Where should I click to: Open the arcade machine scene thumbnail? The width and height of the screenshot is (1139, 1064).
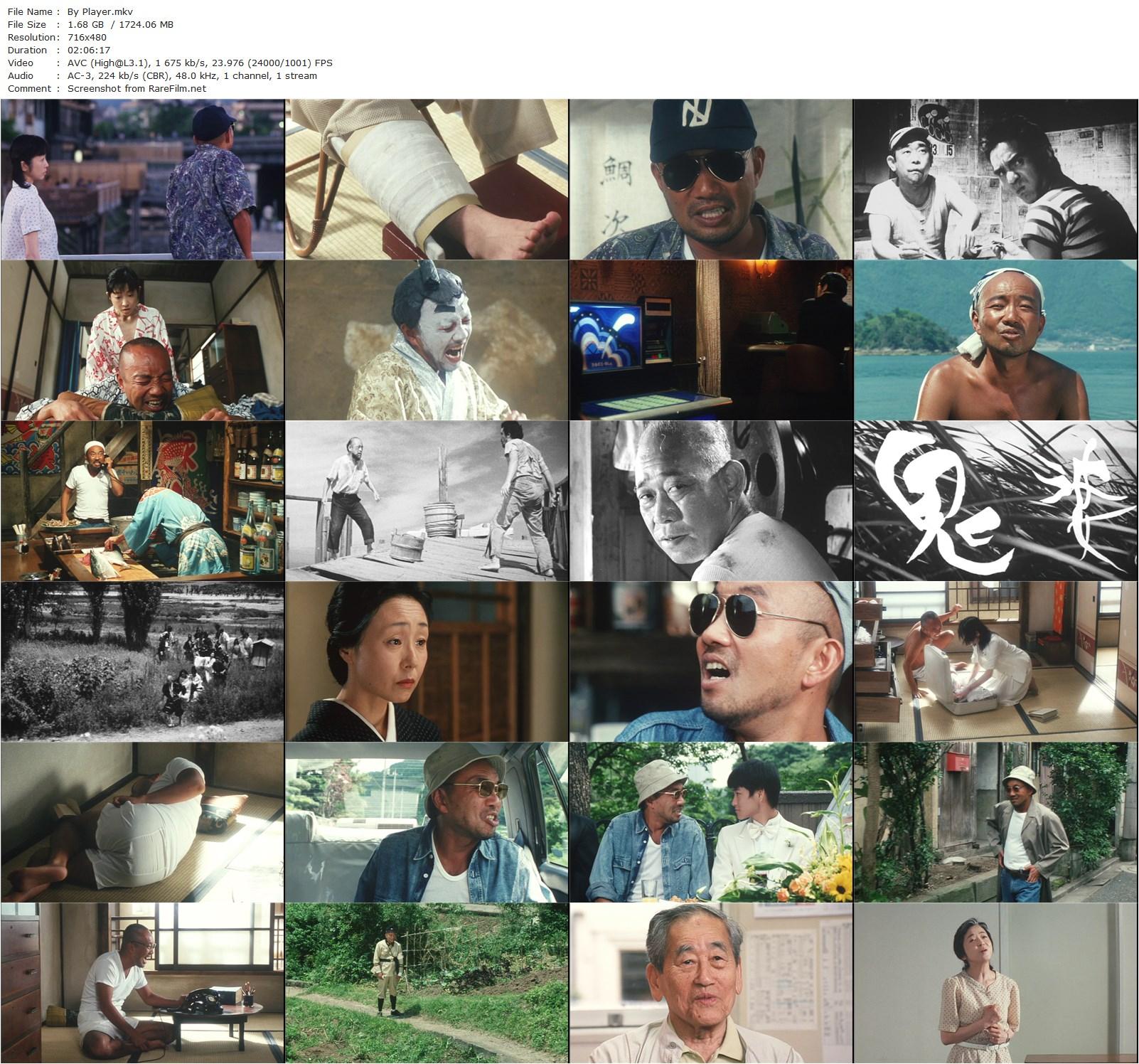[x=711, y=341]
